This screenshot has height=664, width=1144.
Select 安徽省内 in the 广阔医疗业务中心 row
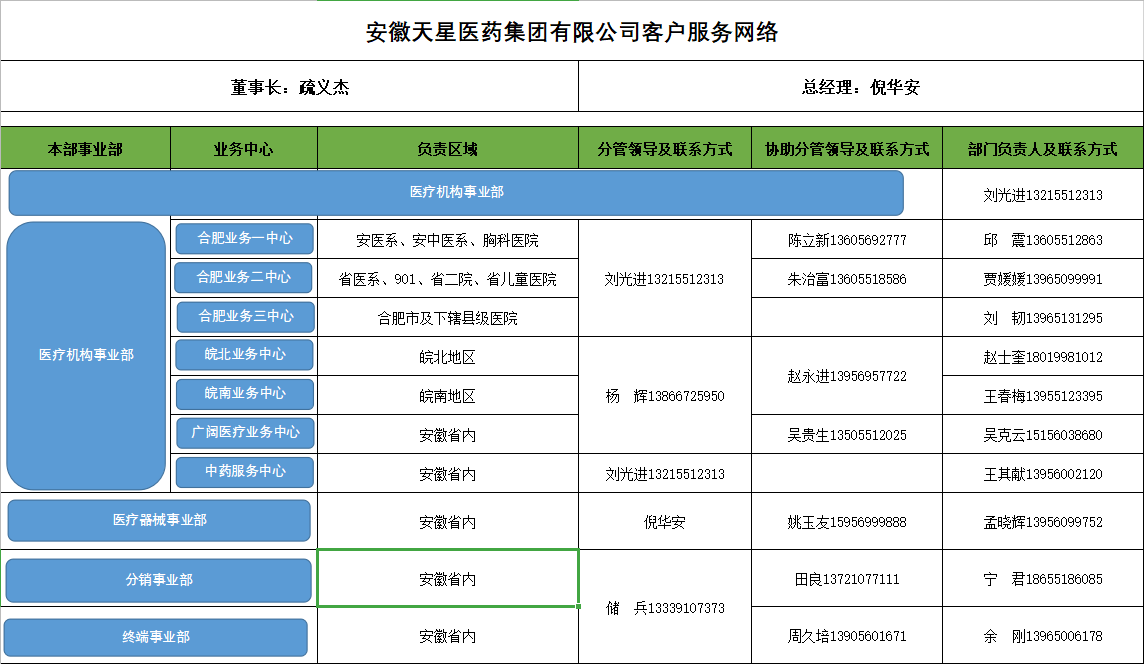tap(448, 435)
